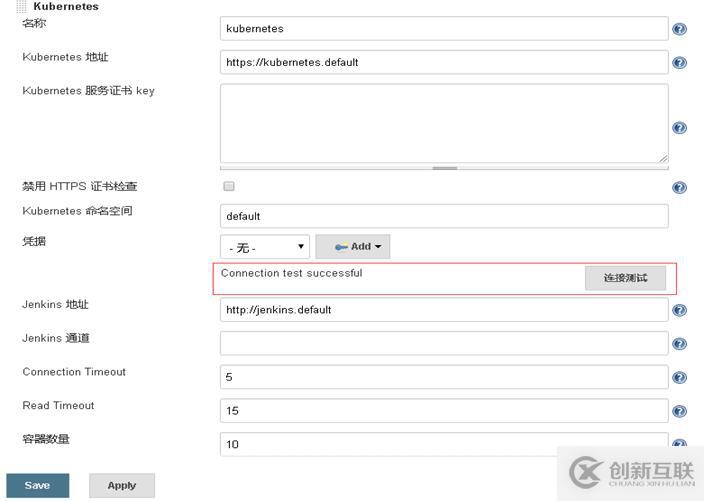Click the Jenkins 地址 input field
Screen dimensions: 704x501
pyautogui.click(x=444, y=310)
